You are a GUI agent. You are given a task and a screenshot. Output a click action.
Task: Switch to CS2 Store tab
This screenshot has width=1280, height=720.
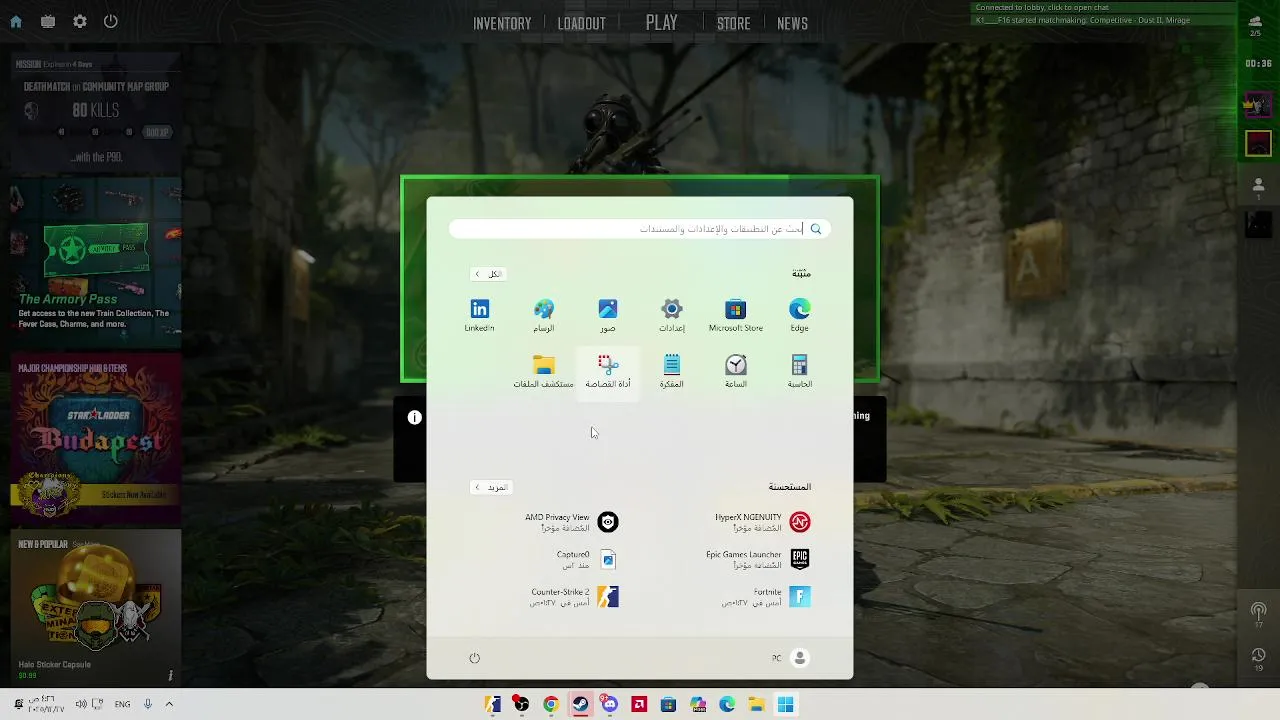coord(734,23)
